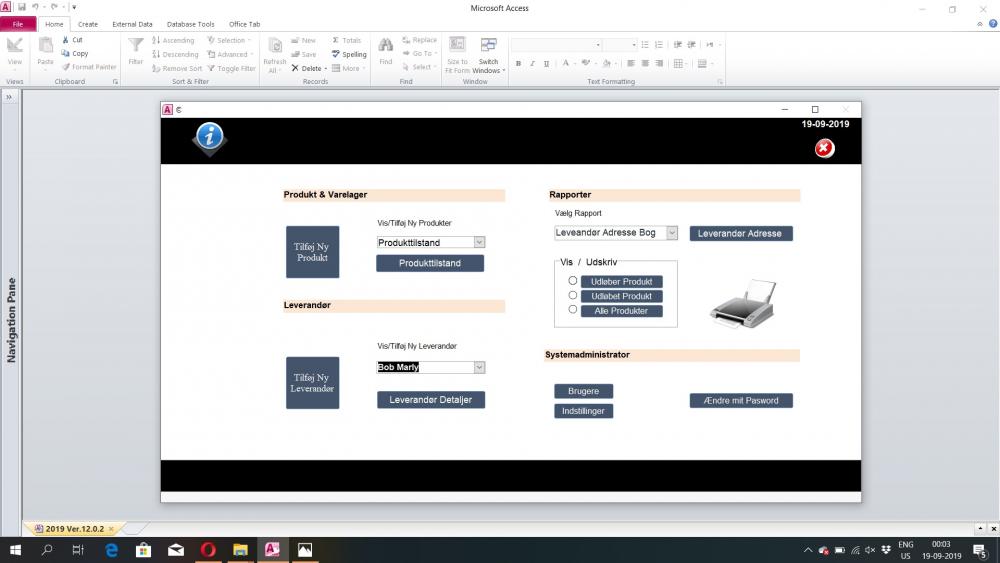Screen dimensions: 1000x563
Task: Click the Tilføj Ny Produkt button
Action: pyautogui.click(x=312, y=252)
